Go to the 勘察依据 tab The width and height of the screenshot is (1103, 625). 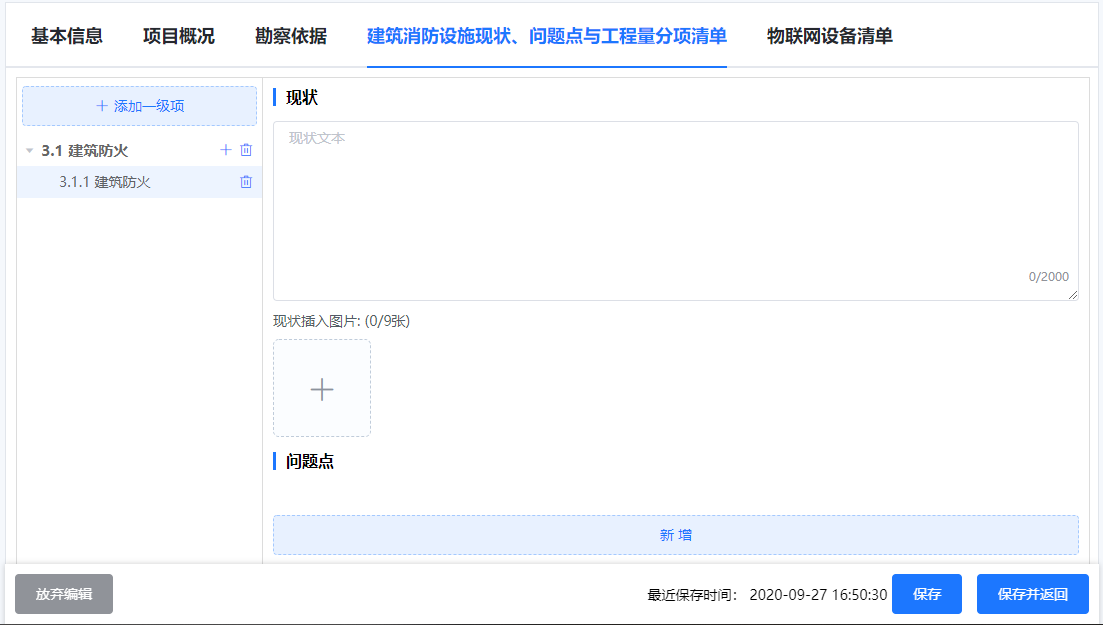[x=291, y=36]
